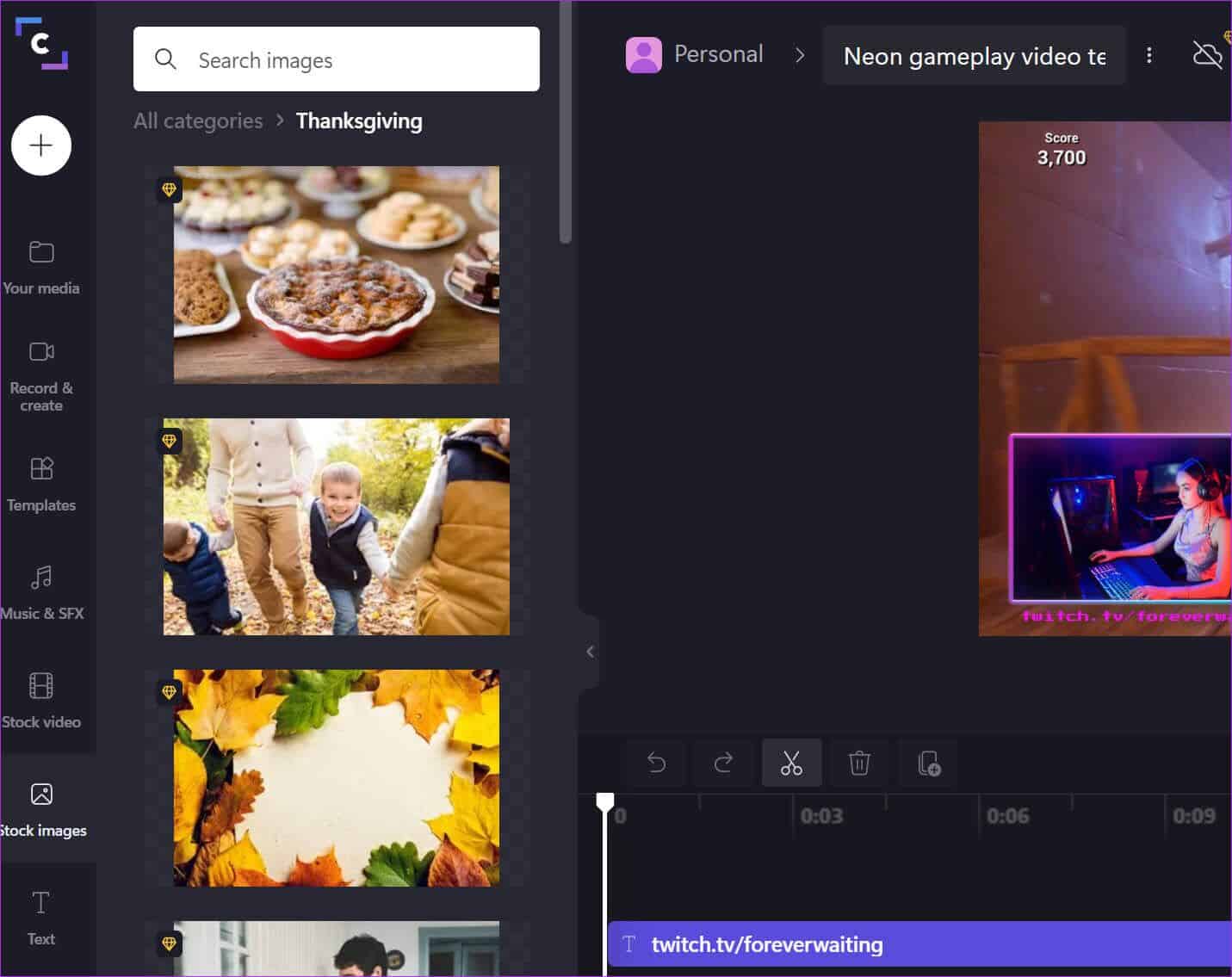The width and height of the screenshot is (1232, 977).
Task: Click the stock panel vertical scrollbar
Action: click(566, 121)
